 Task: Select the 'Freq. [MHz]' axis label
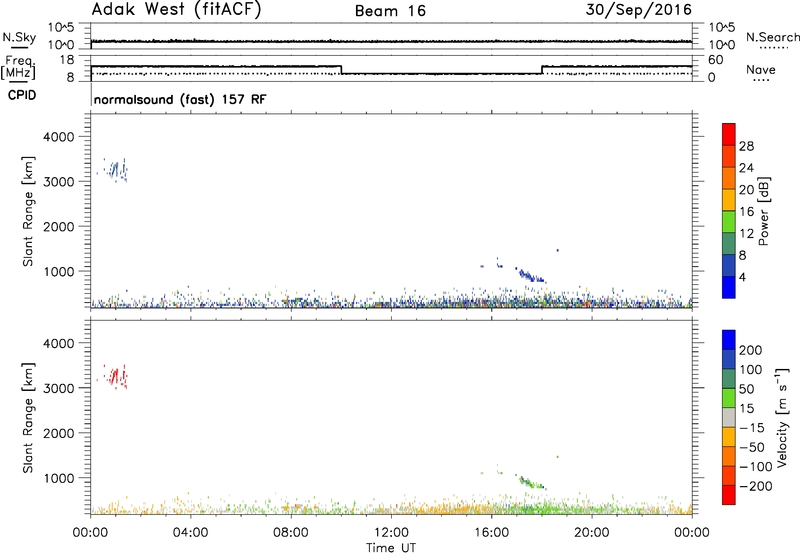pyautogui.click(x=18, y=67)
